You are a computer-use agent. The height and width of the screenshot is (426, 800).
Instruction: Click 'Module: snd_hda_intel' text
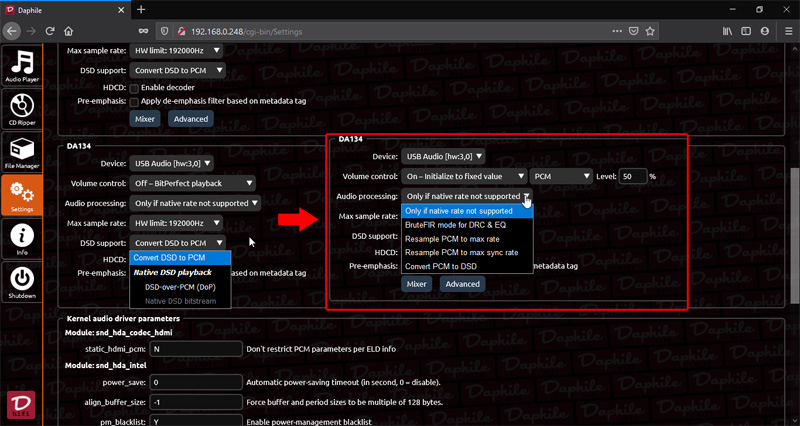tap(106, 365)
